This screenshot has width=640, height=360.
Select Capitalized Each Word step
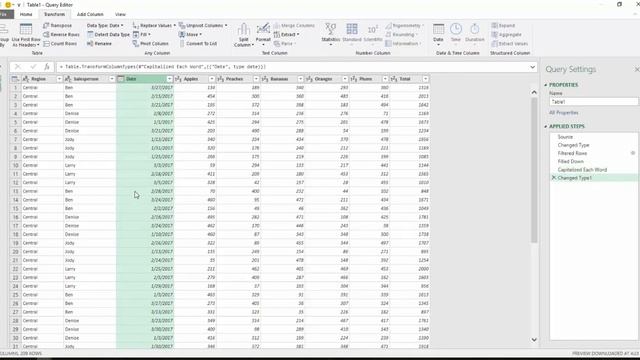[582, 169]
